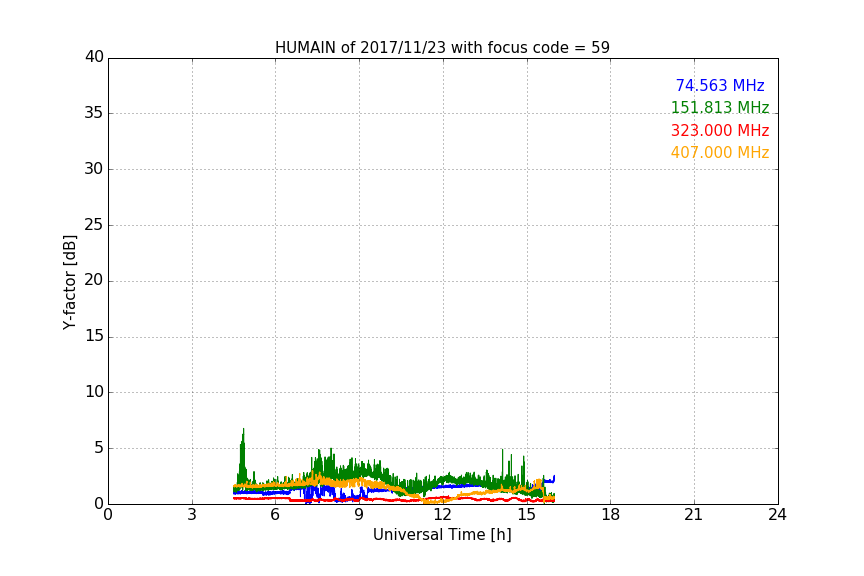Screen dimensions: 864x576
Task: Click the x-axis tick label 3
Action: click(192, 515)
